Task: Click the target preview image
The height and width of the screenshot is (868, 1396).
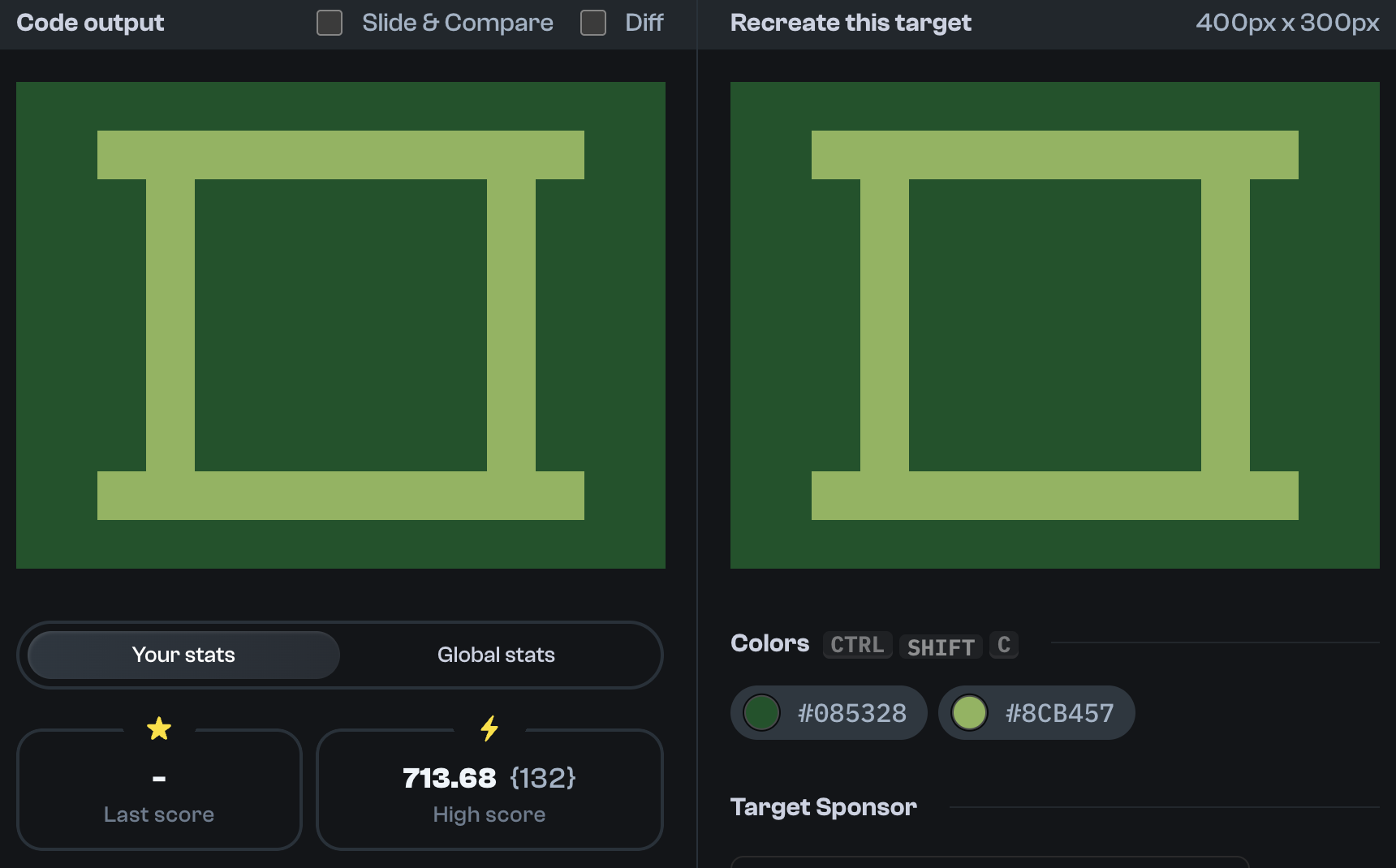Action: point(1055,324)
